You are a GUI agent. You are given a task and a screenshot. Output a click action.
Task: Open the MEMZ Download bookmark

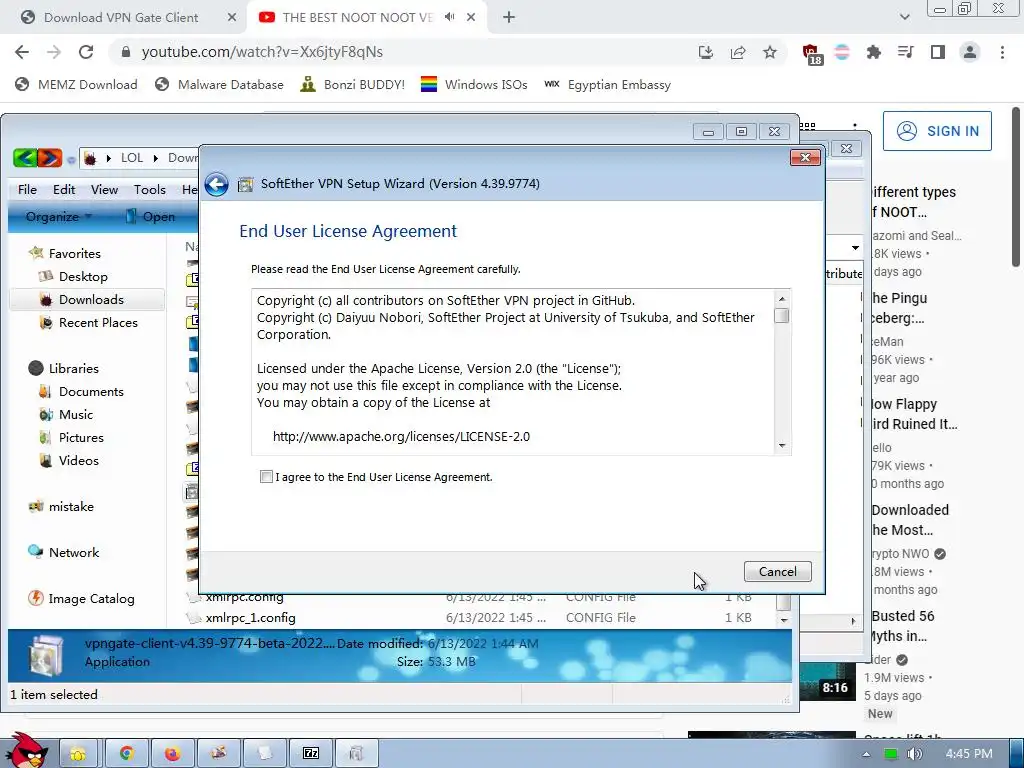pyautogui.click(x=76, y=84)
